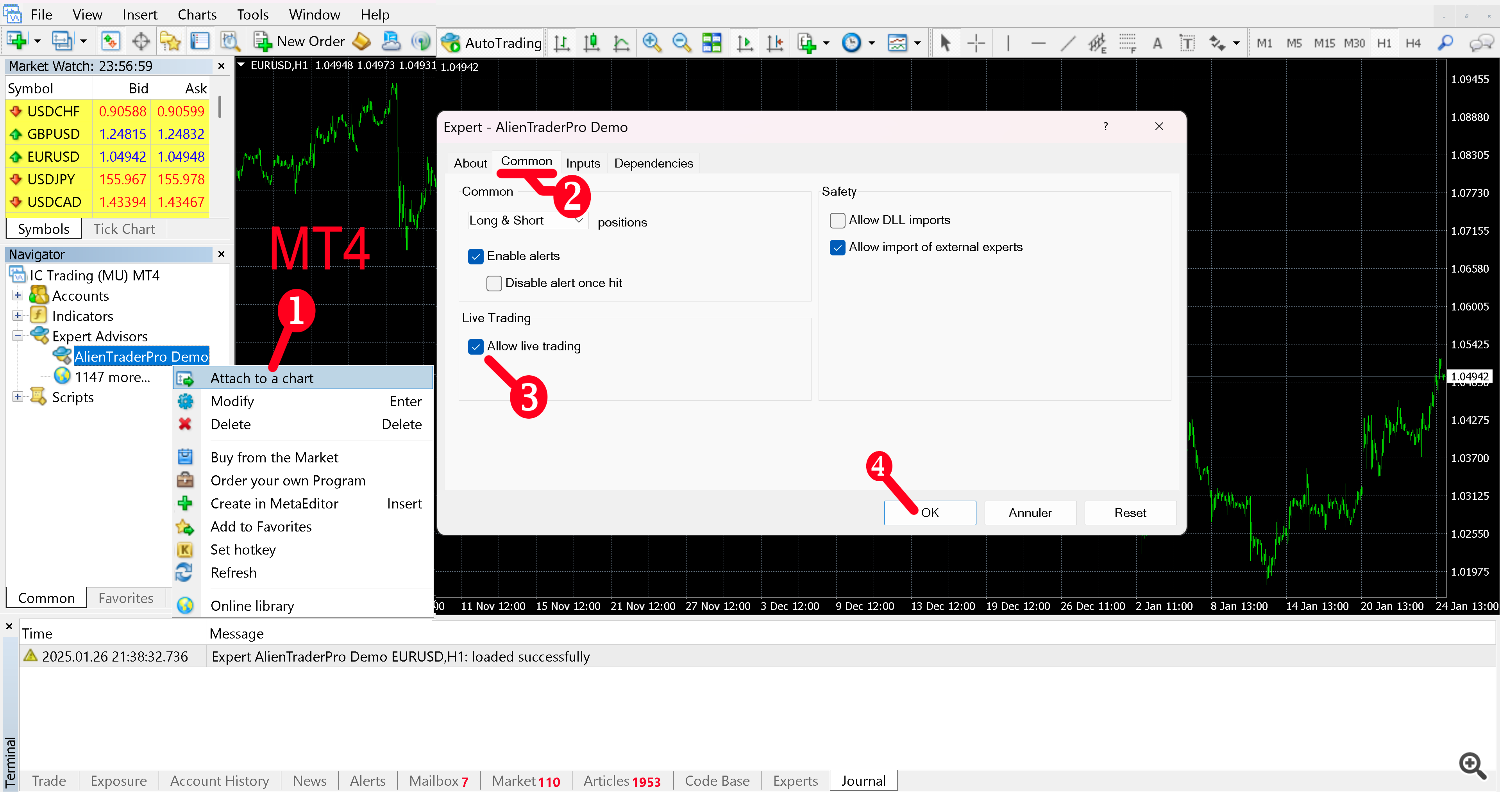Select USDJPY symbol in Market Watch

coord(54,179)
